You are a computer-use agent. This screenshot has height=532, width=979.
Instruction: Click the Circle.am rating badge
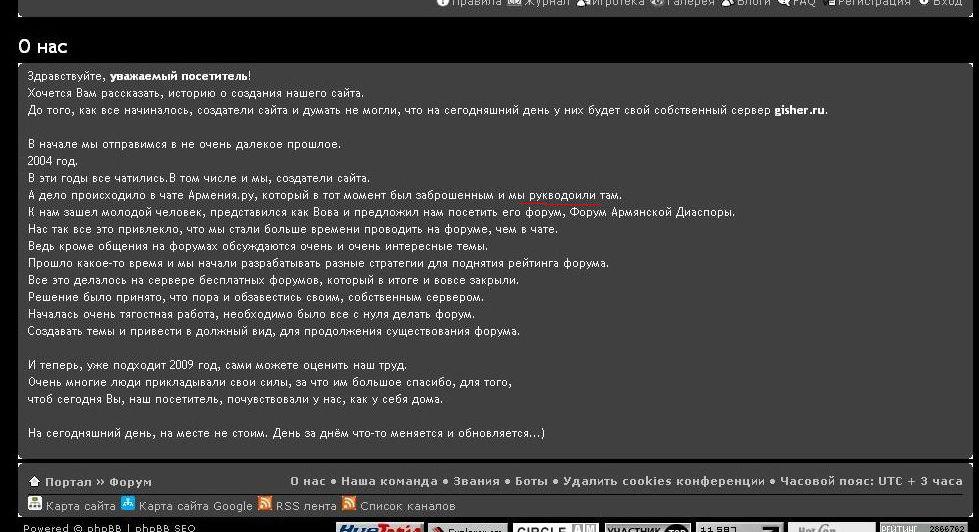tap(555, 527)
